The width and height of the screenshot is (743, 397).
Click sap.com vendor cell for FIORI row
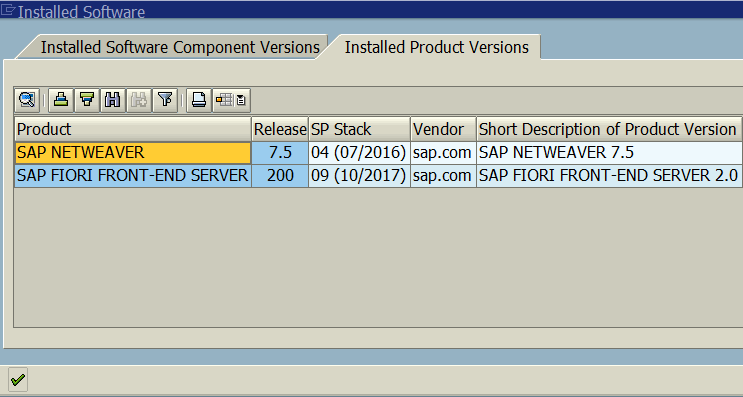(x=443, y=176)
